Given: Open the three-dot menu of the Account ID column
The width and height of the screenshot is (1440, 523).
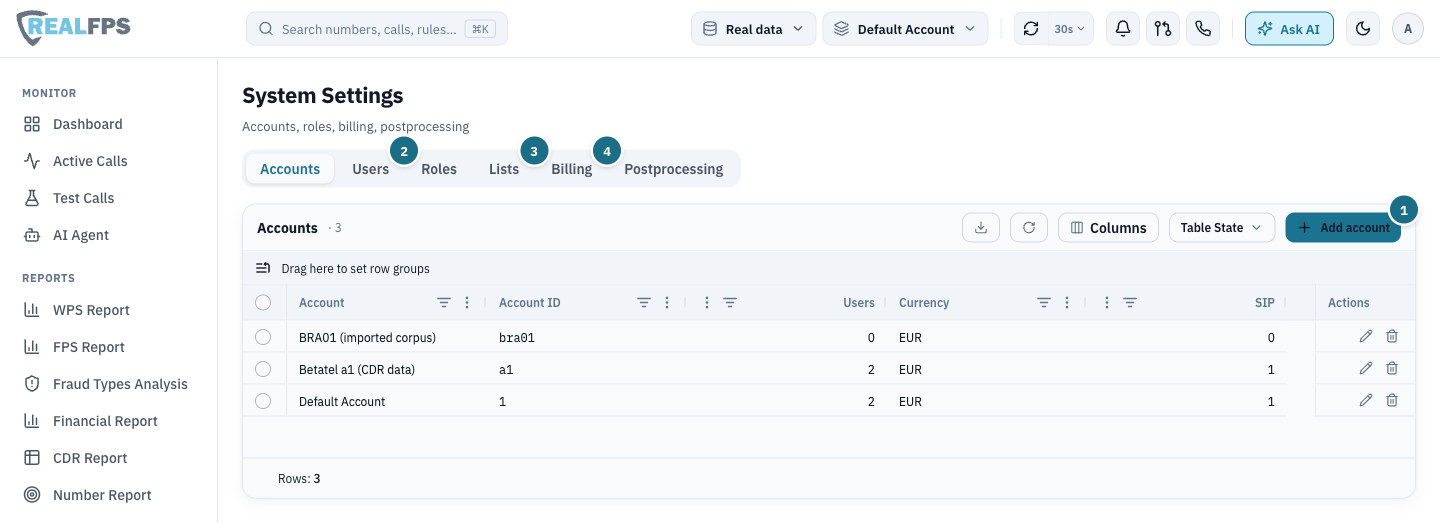Looking at the screenshot, I should pos(667,302).
